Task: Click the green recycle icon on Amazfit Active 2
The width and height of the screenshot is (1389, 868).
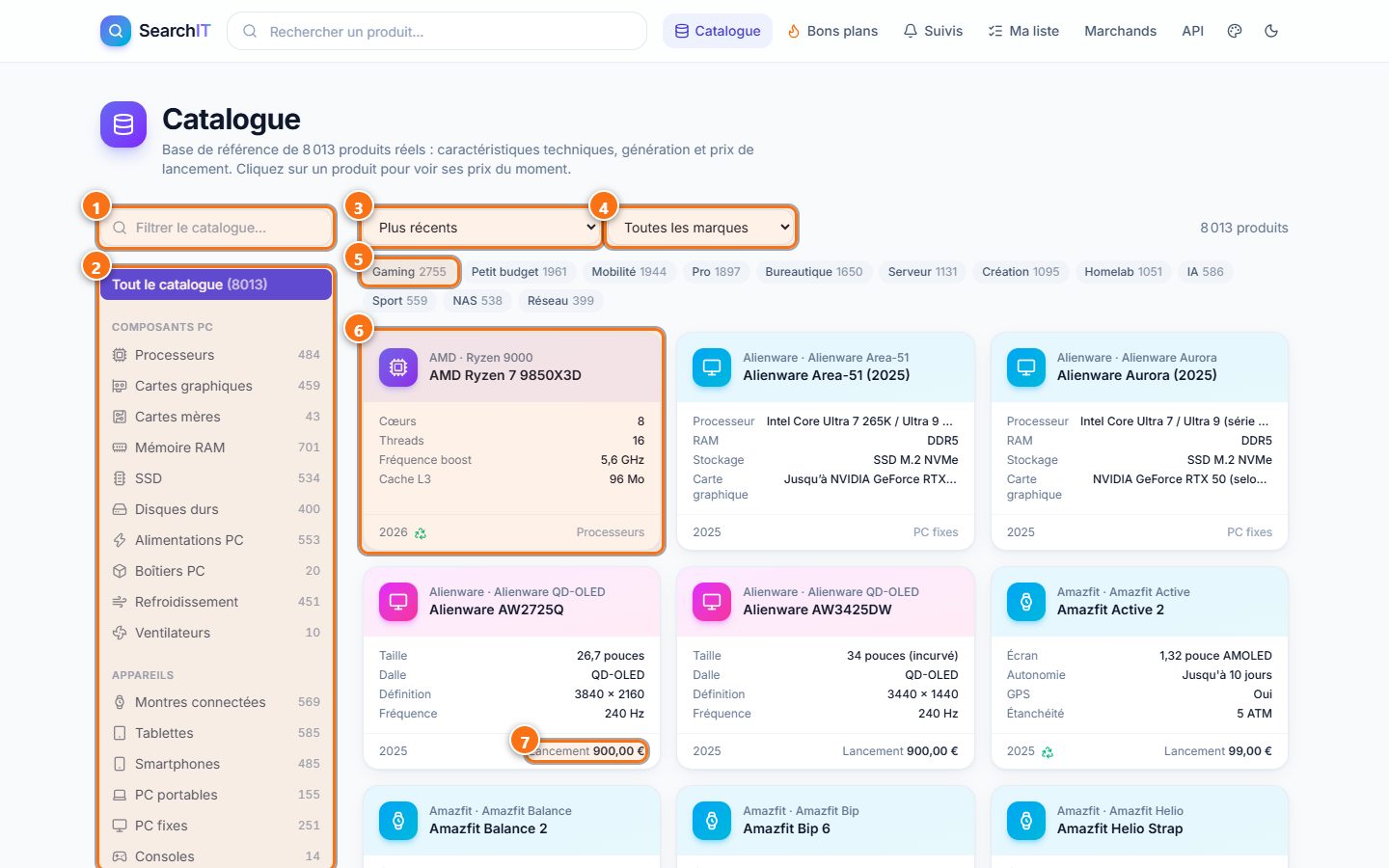Action: pos(1048,752)
